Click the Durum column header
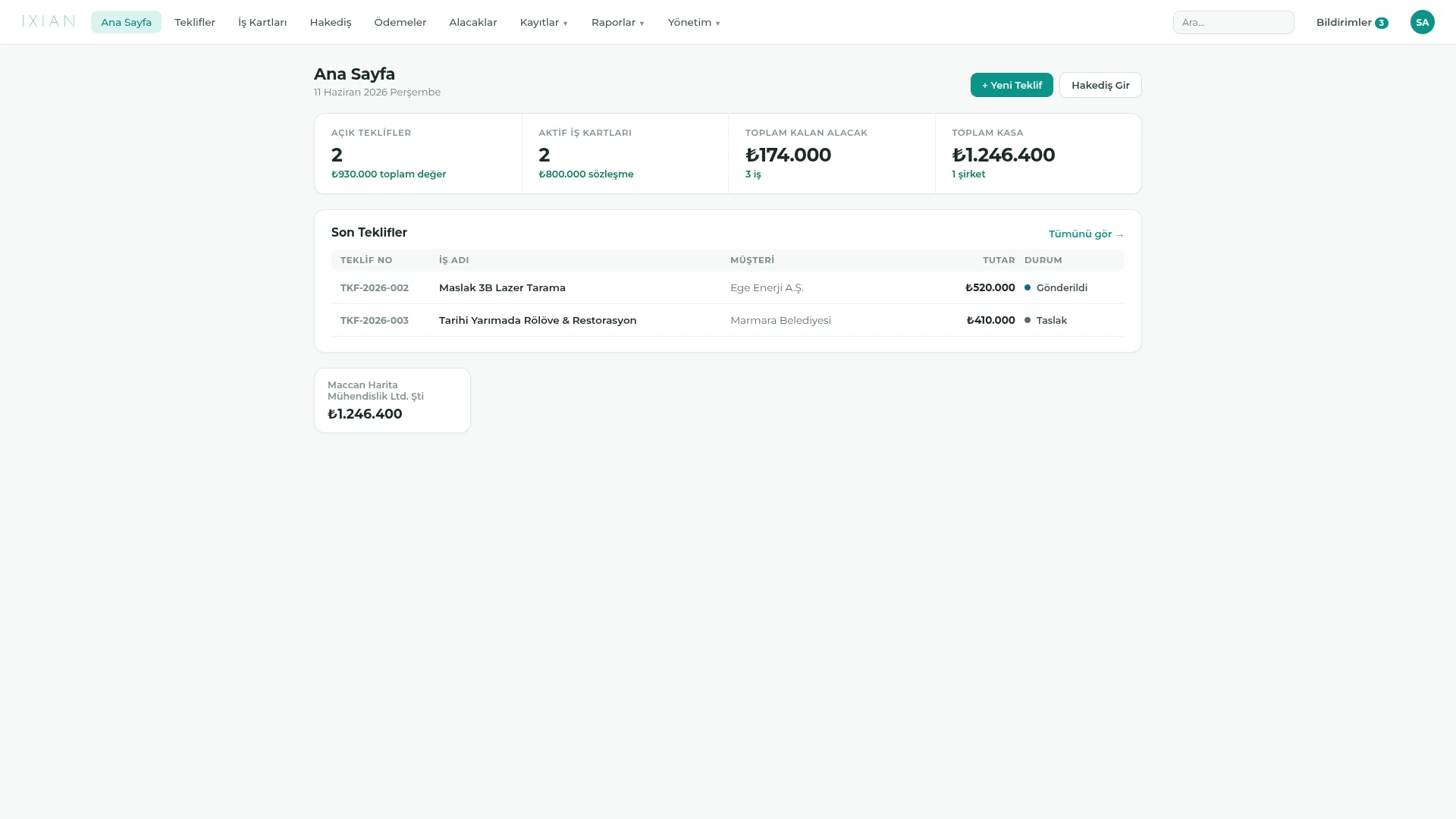The width and height of the screenshot is (1456, 819). point(1043,260)
